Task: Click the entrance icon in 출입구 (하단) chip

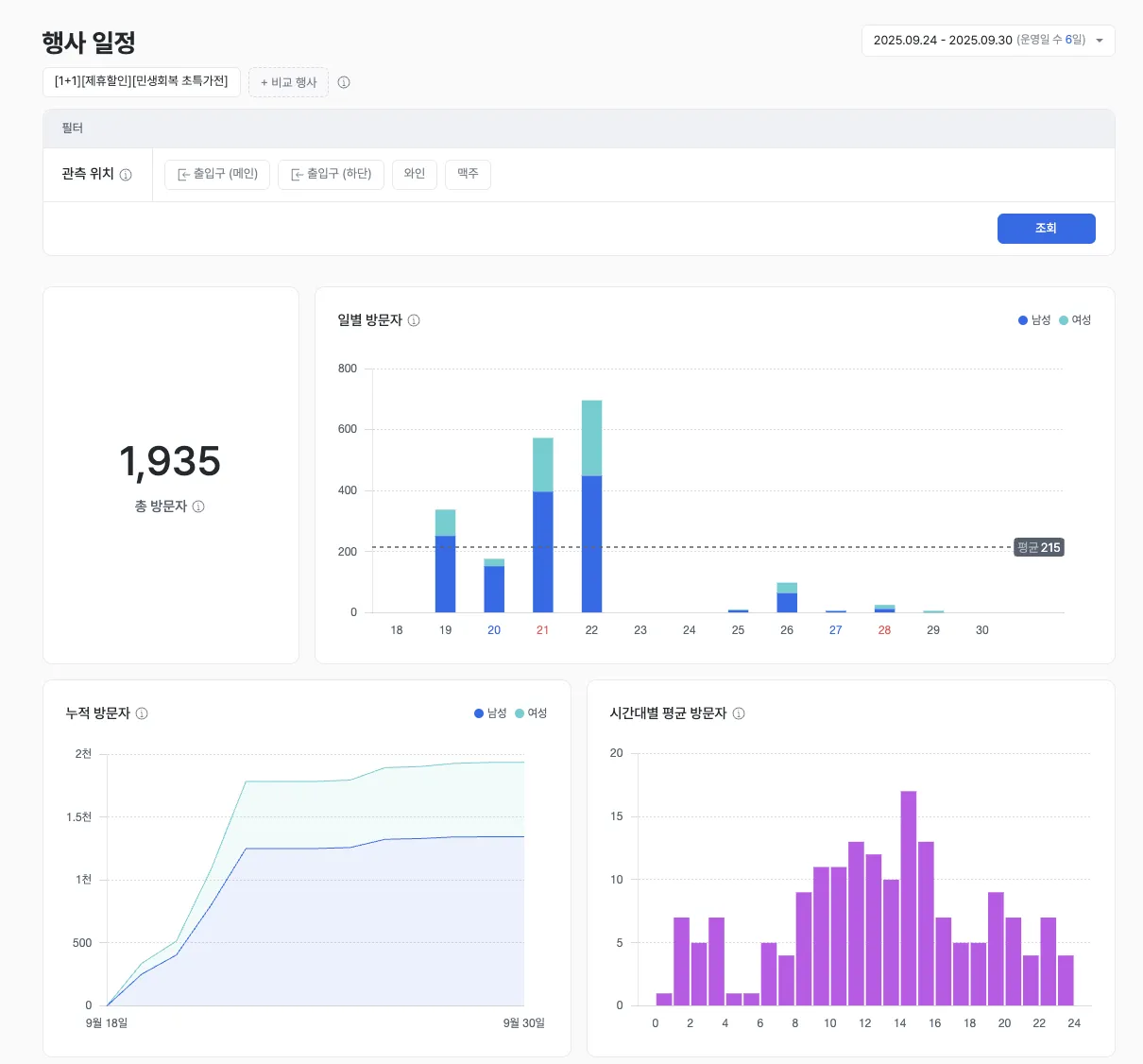Action: tap(298, 175)
